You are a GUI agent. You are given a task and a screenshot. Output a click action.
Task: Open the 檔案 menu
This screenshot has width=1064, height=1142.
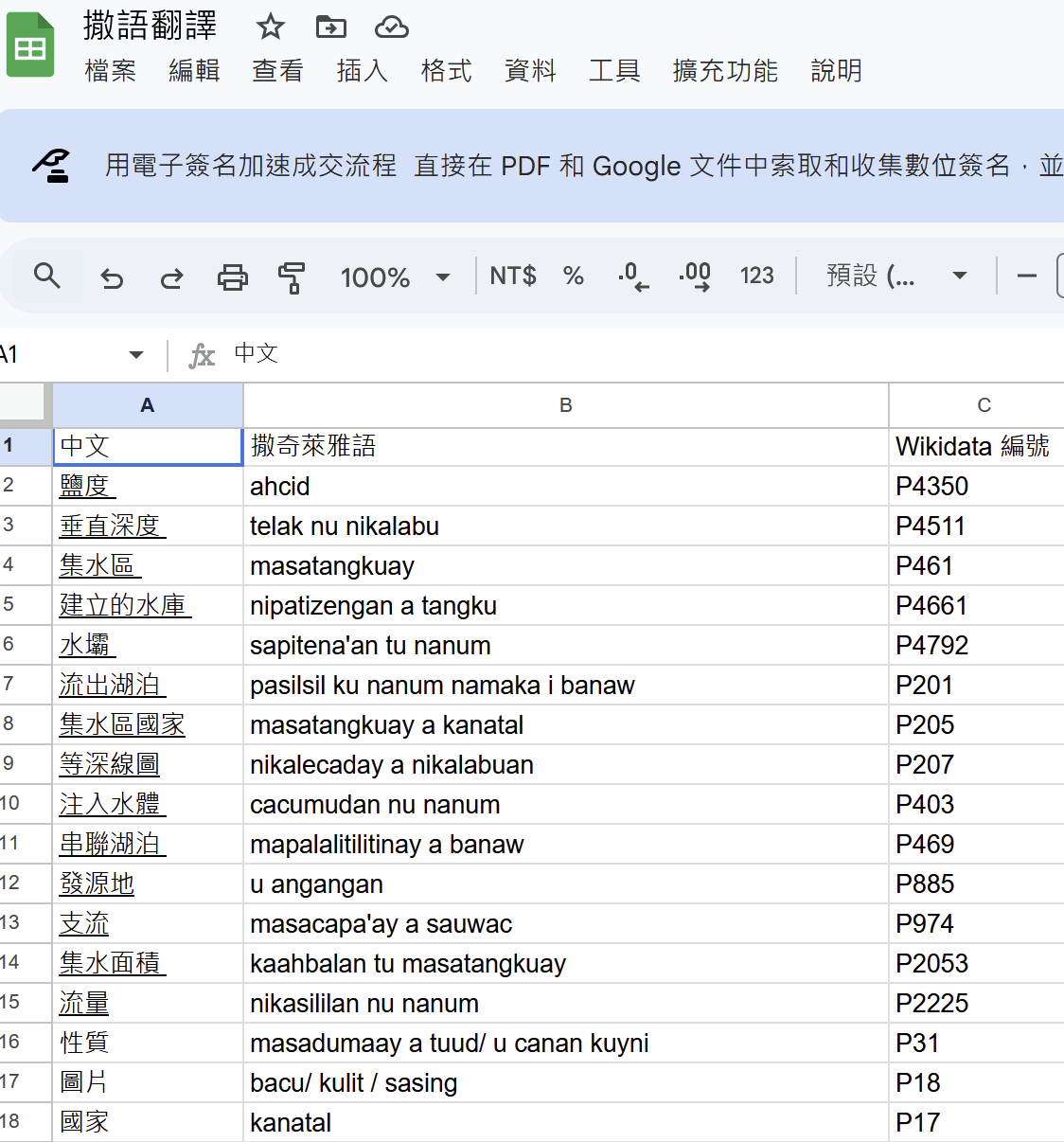coord(111,71)
